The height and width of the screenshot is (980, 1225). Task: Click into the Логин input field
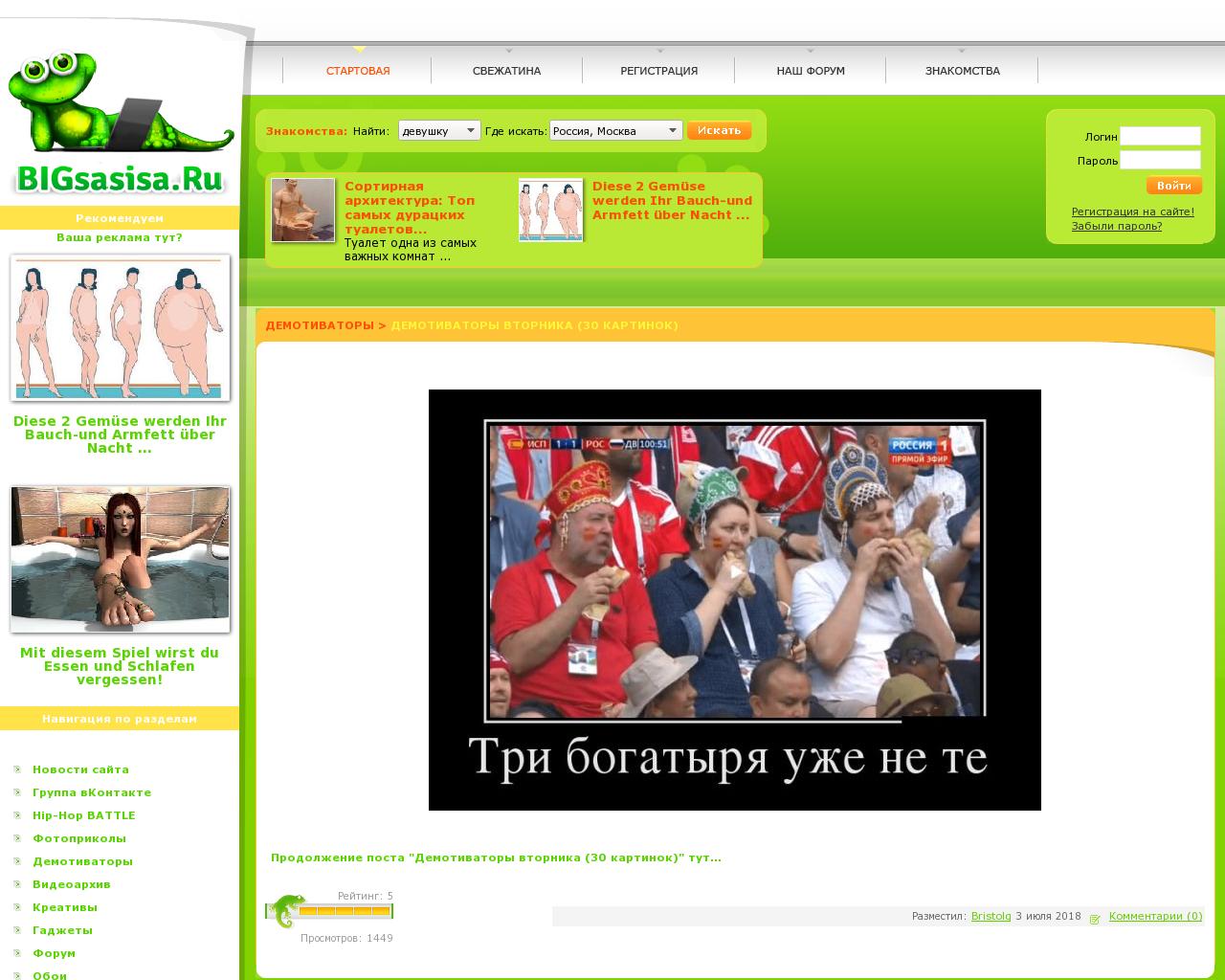1160,136
